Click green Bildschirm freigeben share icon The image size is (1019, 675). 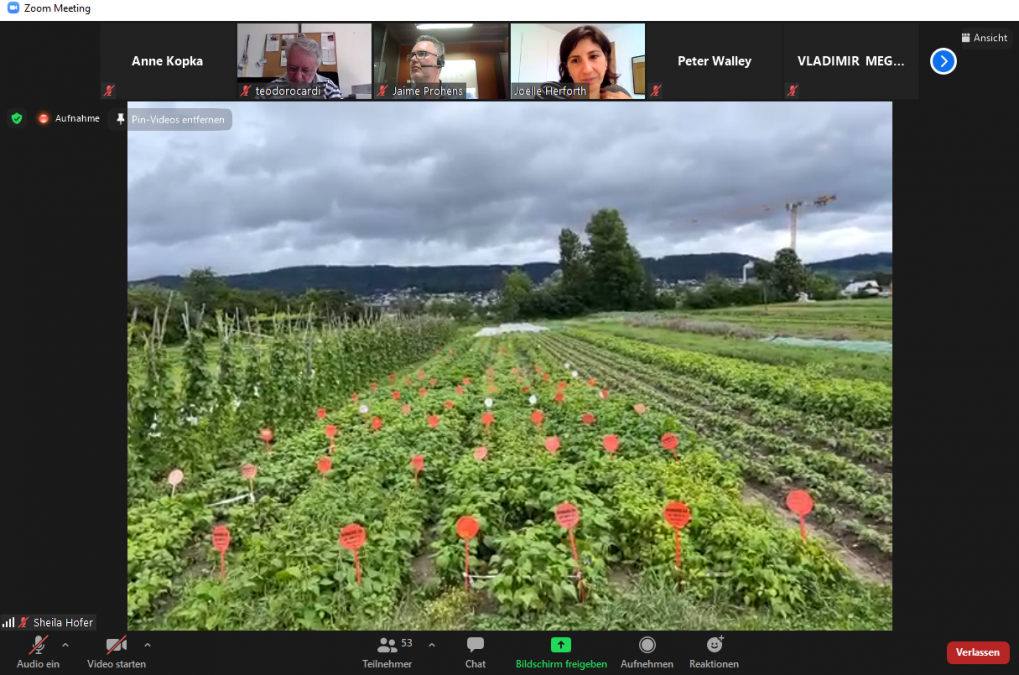(x=561, y=646)
